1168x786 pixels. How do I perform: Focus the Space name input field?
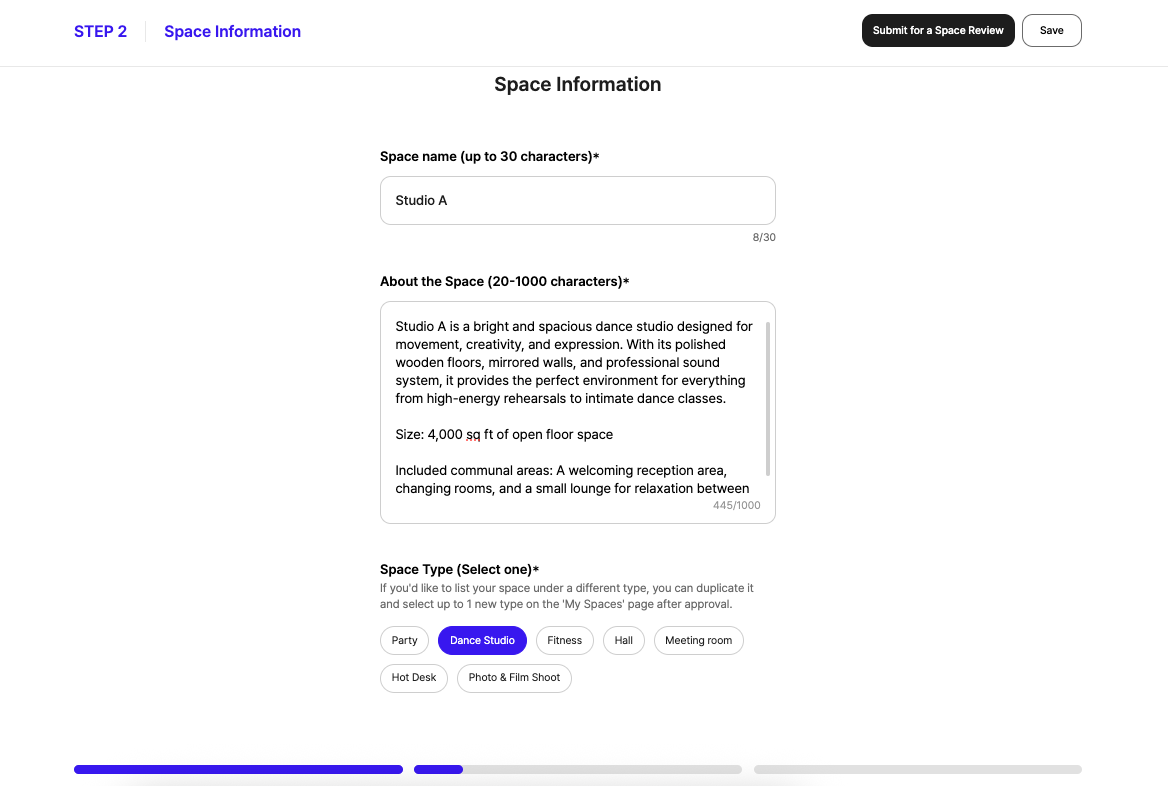point(577,200)
